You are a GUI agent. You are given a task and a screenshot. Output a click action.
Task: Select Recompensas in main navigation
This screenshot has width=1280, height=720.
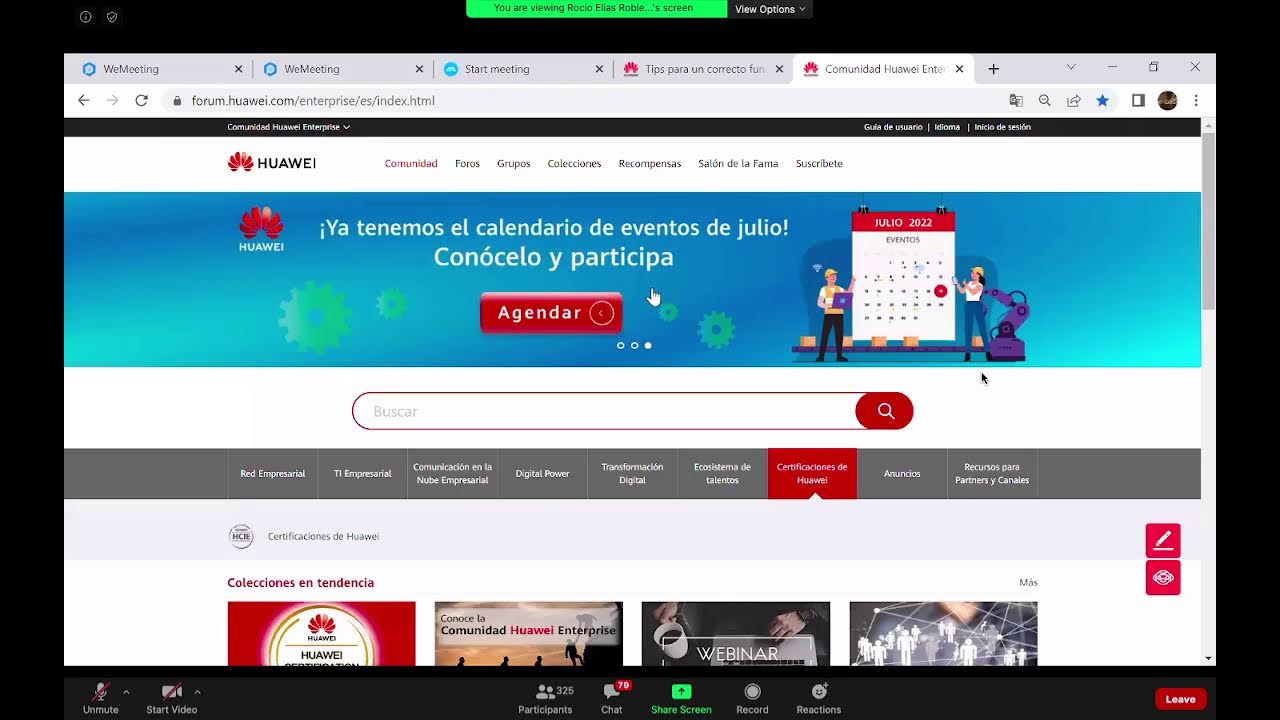click(649, 163)
